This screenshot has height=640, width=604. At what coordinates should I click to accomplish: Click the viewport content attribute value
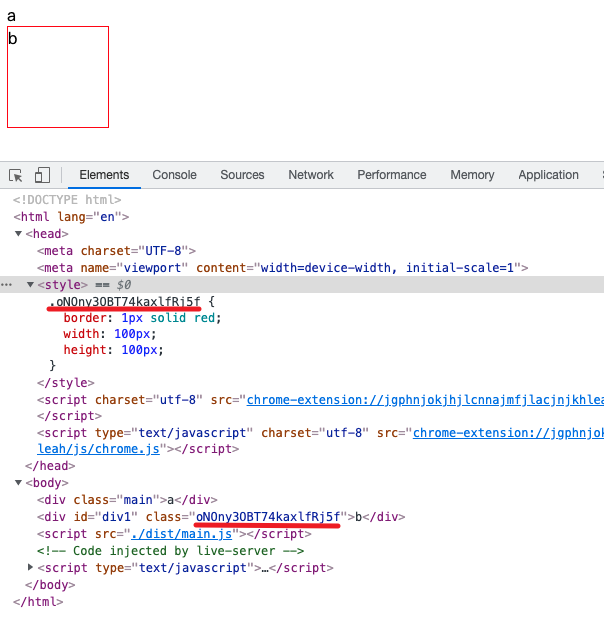(x=387, y=268)
